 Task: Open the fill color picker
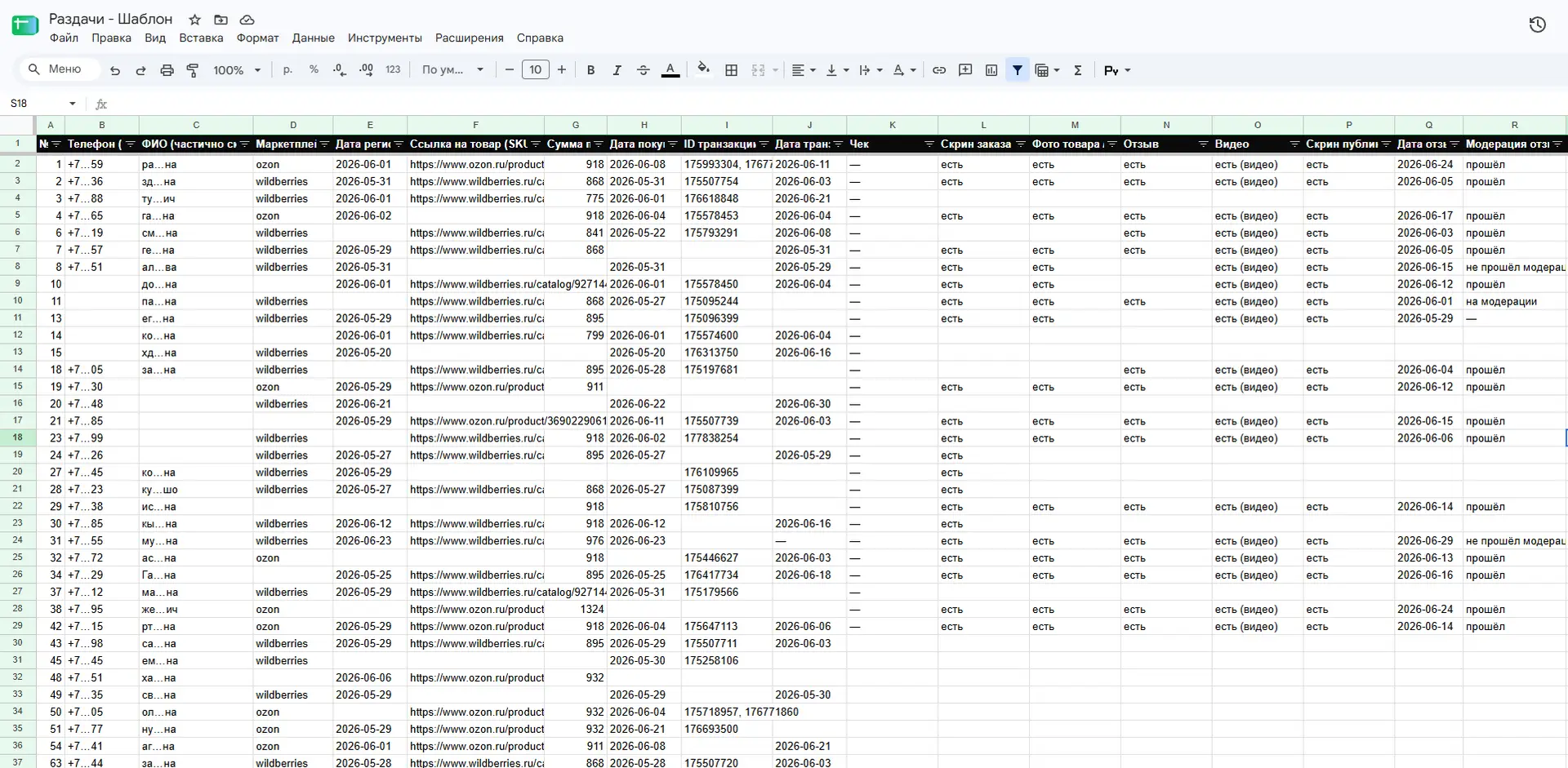[x=703, y=70]
